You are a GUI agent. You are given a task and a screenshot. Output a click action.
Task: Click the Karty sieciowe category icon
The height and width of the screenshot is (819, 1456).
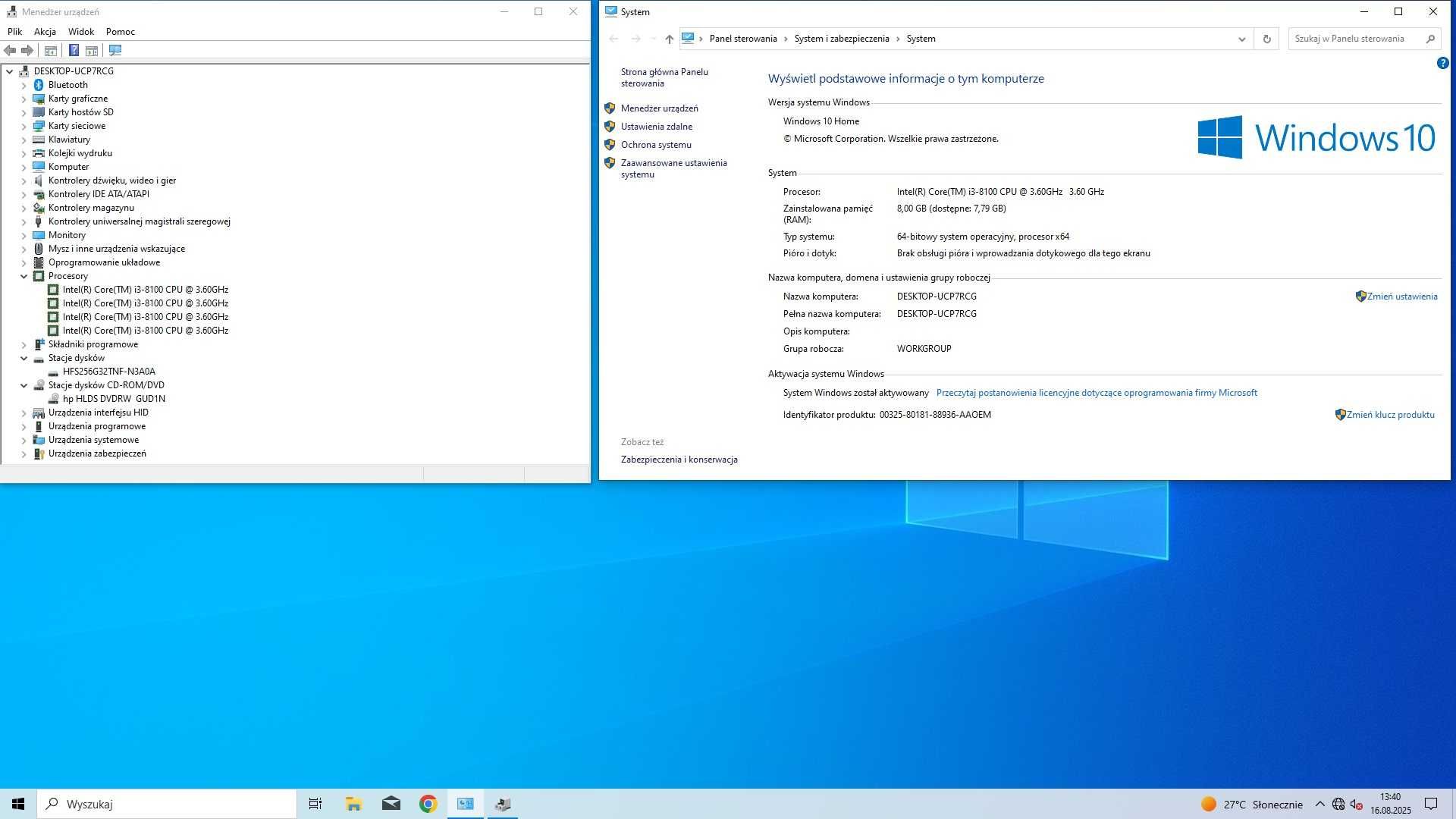(39, 126)
